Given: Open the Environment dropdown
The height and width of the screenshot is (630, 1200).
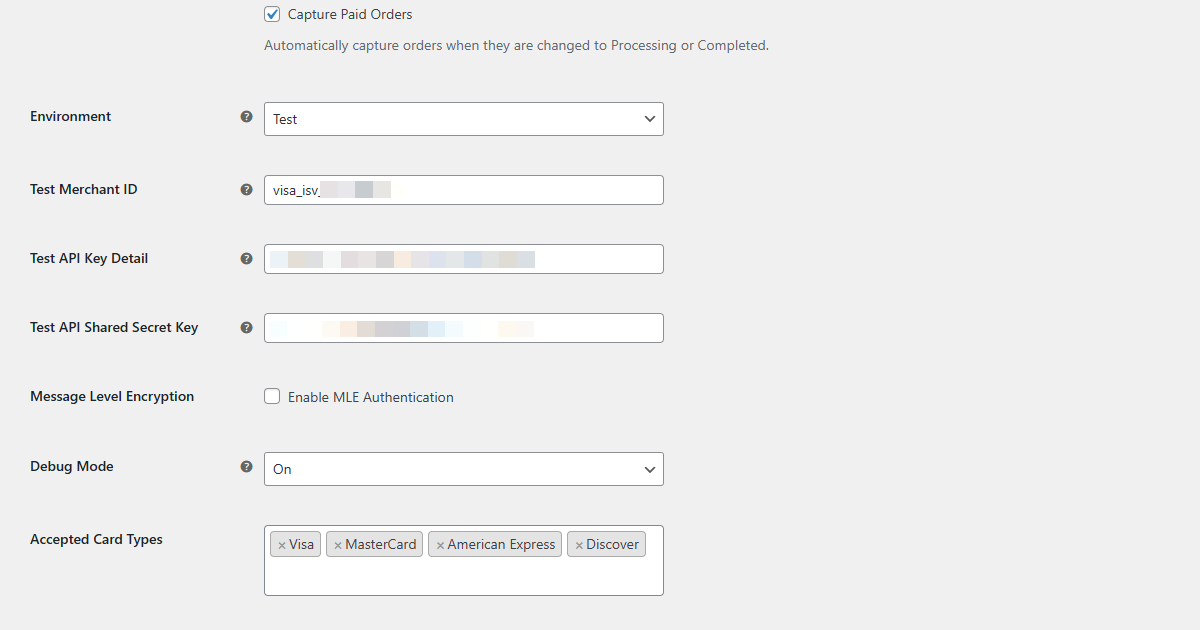Looking at the screenshot, I should (463, 118).
